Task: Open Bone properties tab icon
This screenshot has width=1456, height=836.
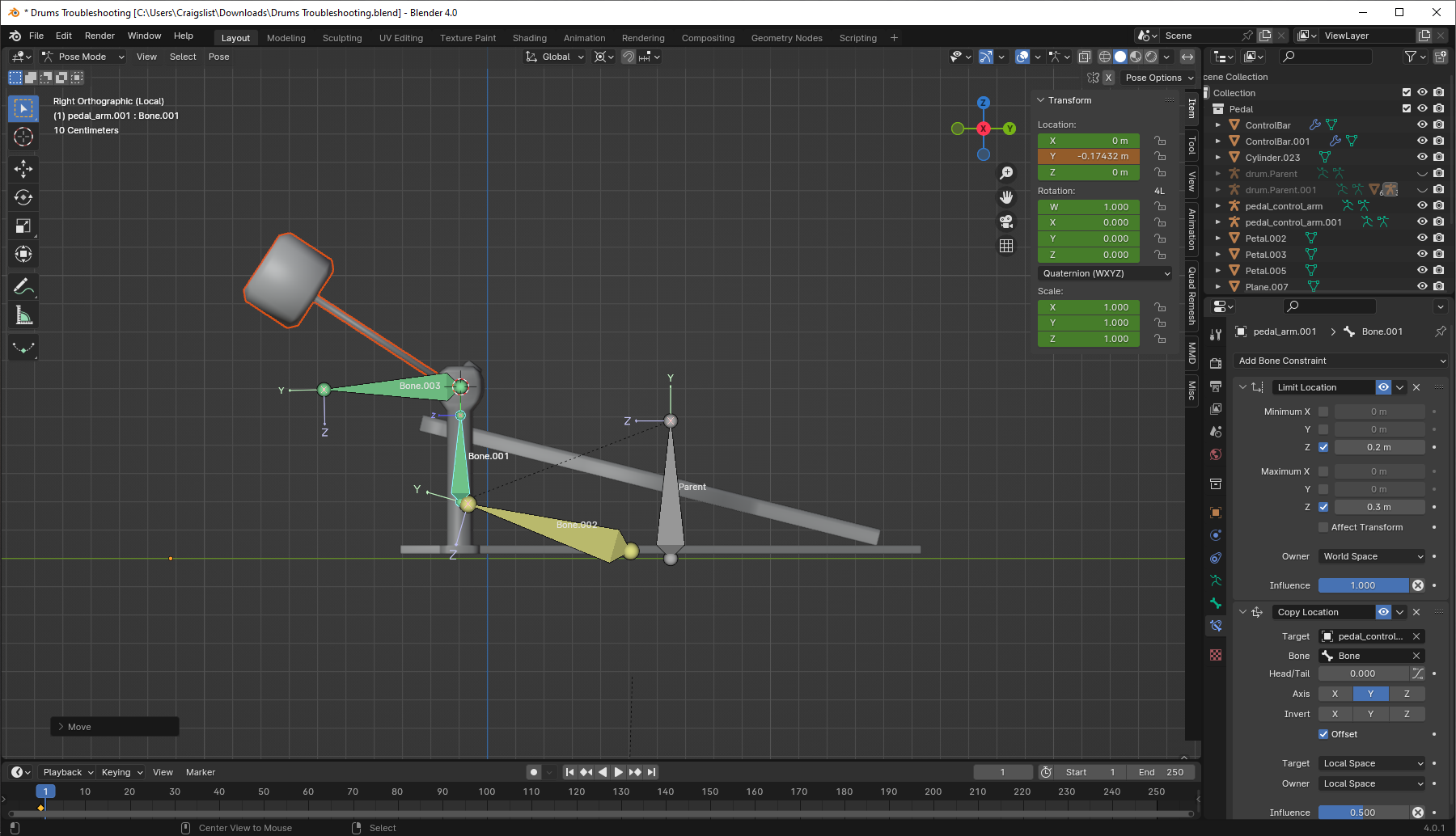Action: coord(1216,603)
